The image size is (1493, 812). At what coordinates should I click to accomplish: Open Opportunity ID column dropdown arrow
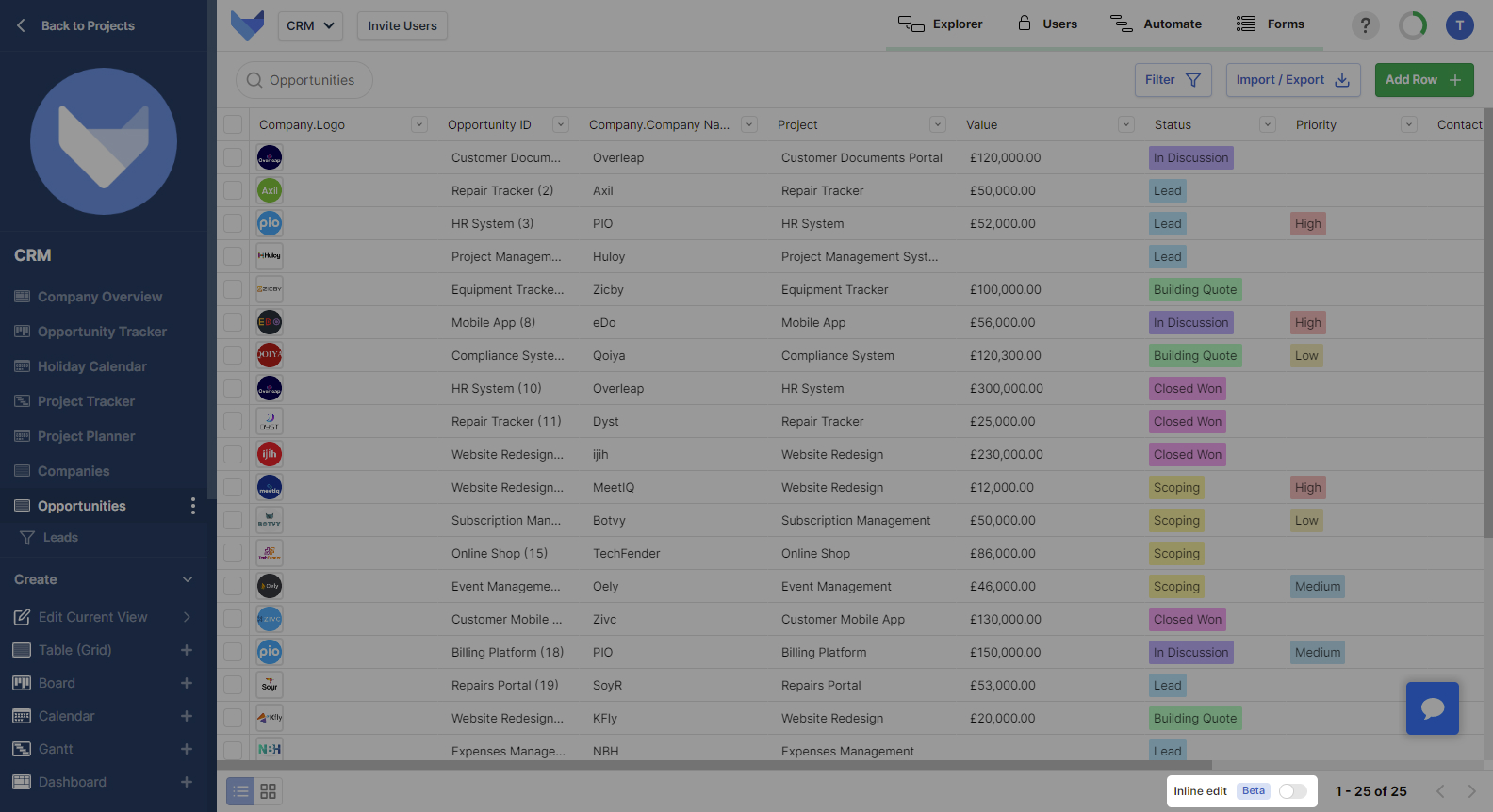(x=561, y=124)
